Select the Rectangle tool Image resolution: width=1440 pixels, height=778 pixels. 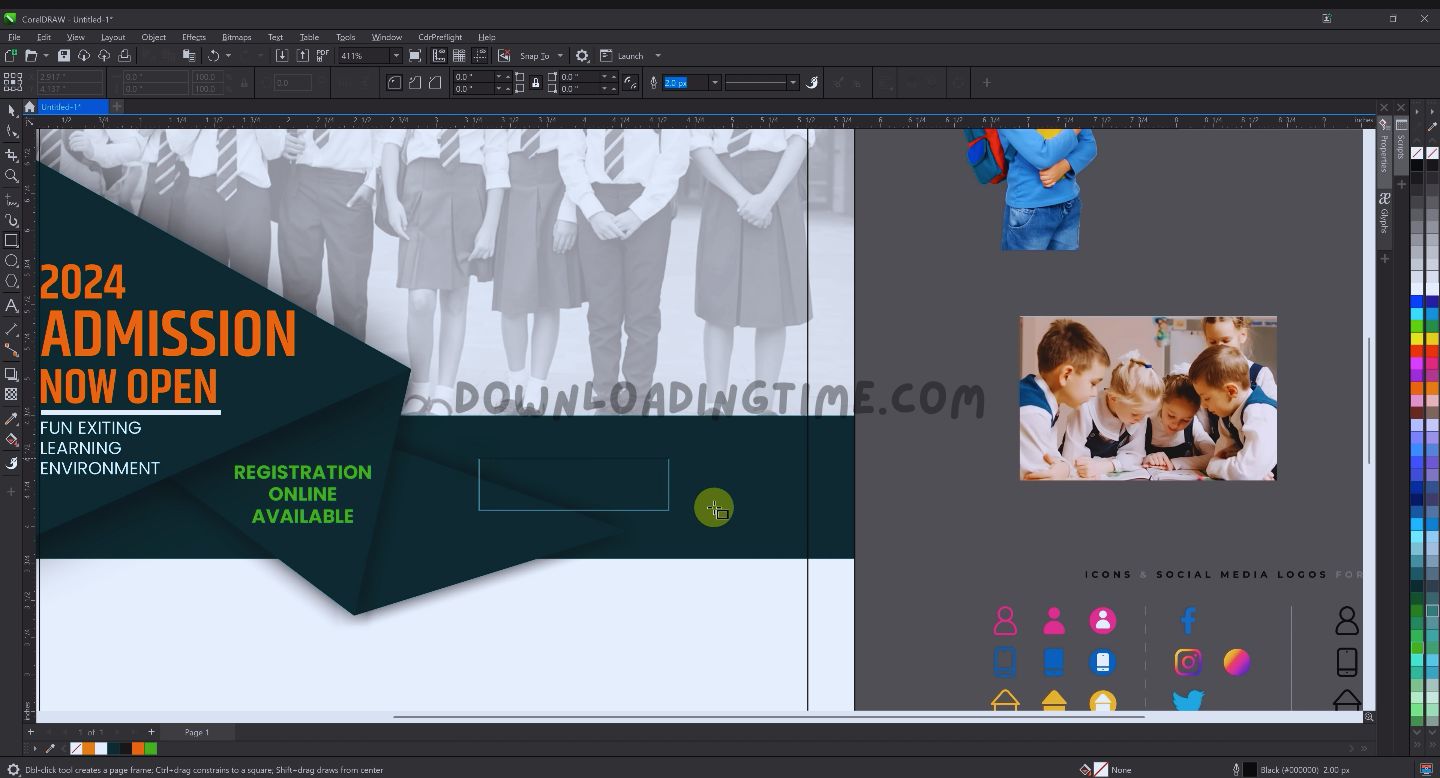(x=12, y=241)
